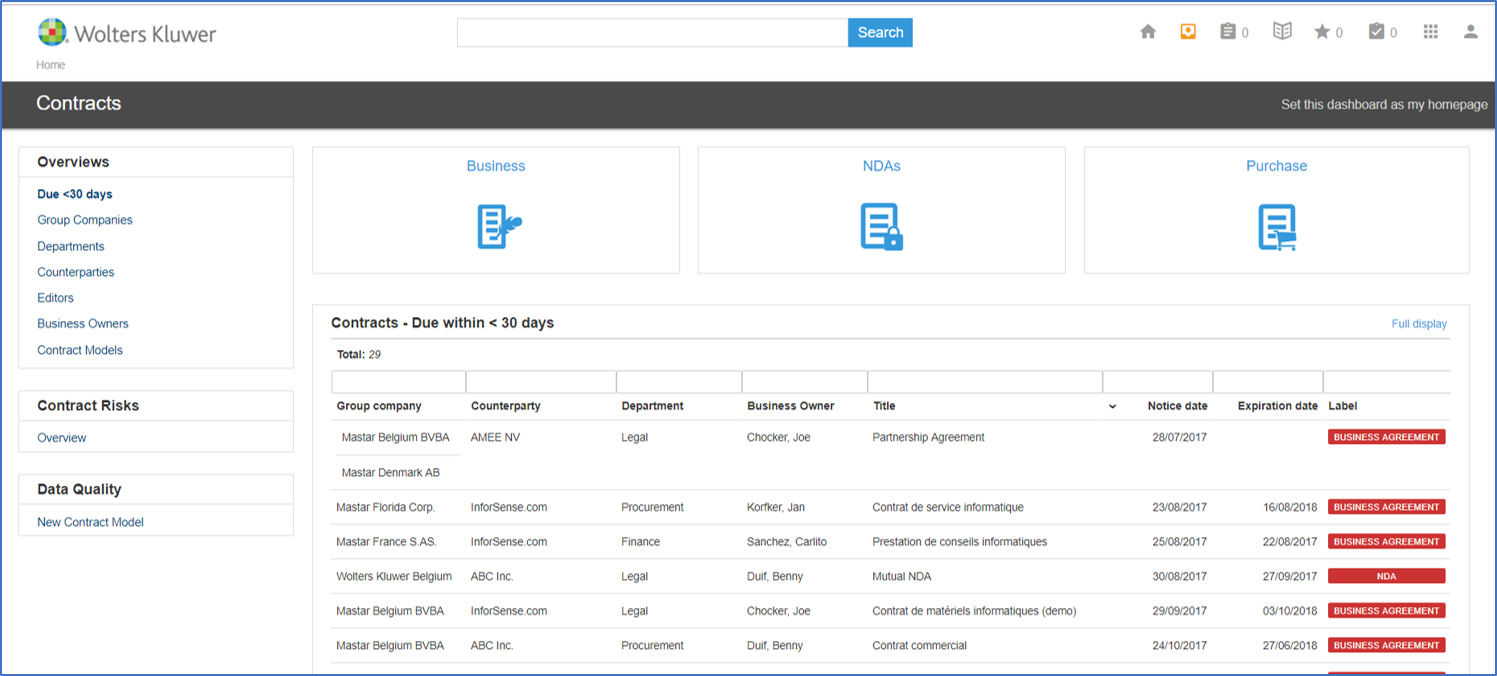Viewport: 1497px width, 676px height.
Task: Click the Counterparty column filter box
Action: (540, 382)
